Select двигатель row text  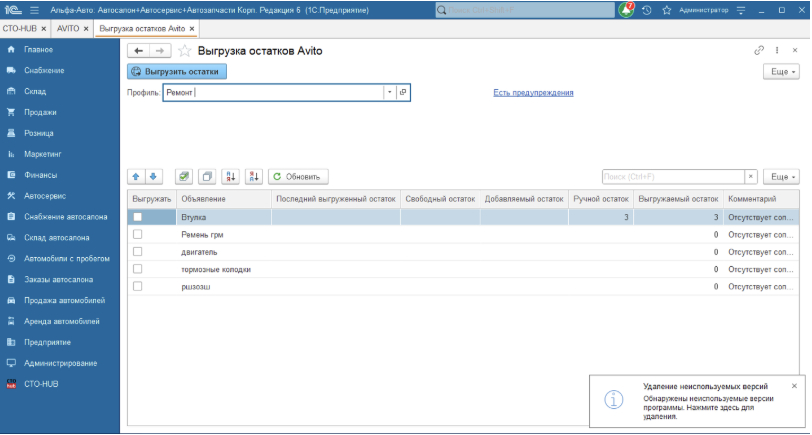click(x=199, y=252)
